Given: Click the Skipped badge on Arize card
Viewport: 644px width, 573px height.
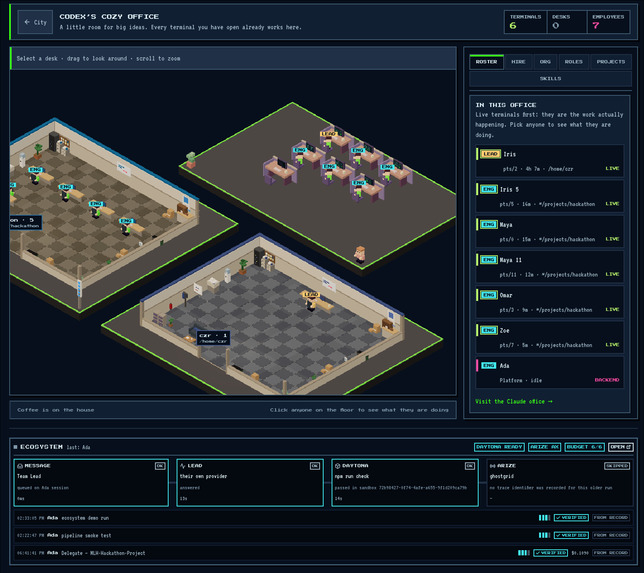Looking at the screenshot, I should pyautogui.click(x=617, y=466).
